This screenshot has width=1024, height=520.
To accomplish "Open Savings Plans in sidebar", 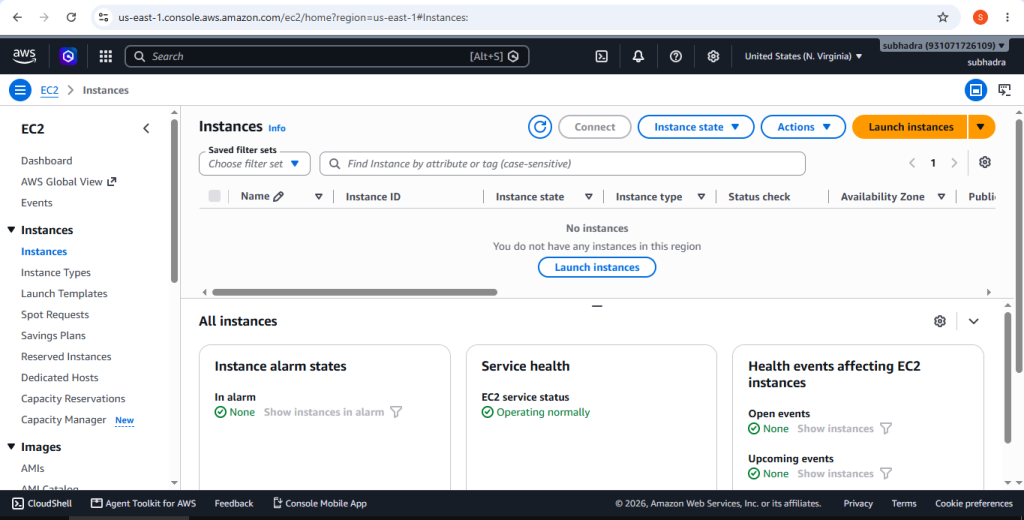I will pyautogui.click(x=53, y=335).
